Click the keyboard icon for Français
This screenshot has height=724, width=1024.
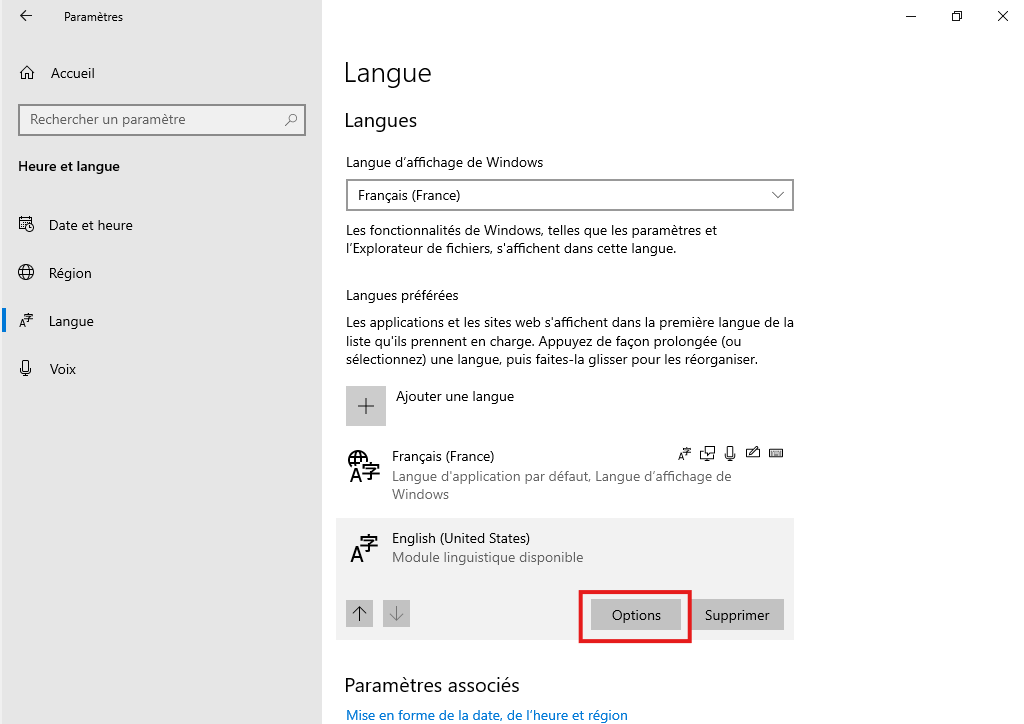[776, 453]
